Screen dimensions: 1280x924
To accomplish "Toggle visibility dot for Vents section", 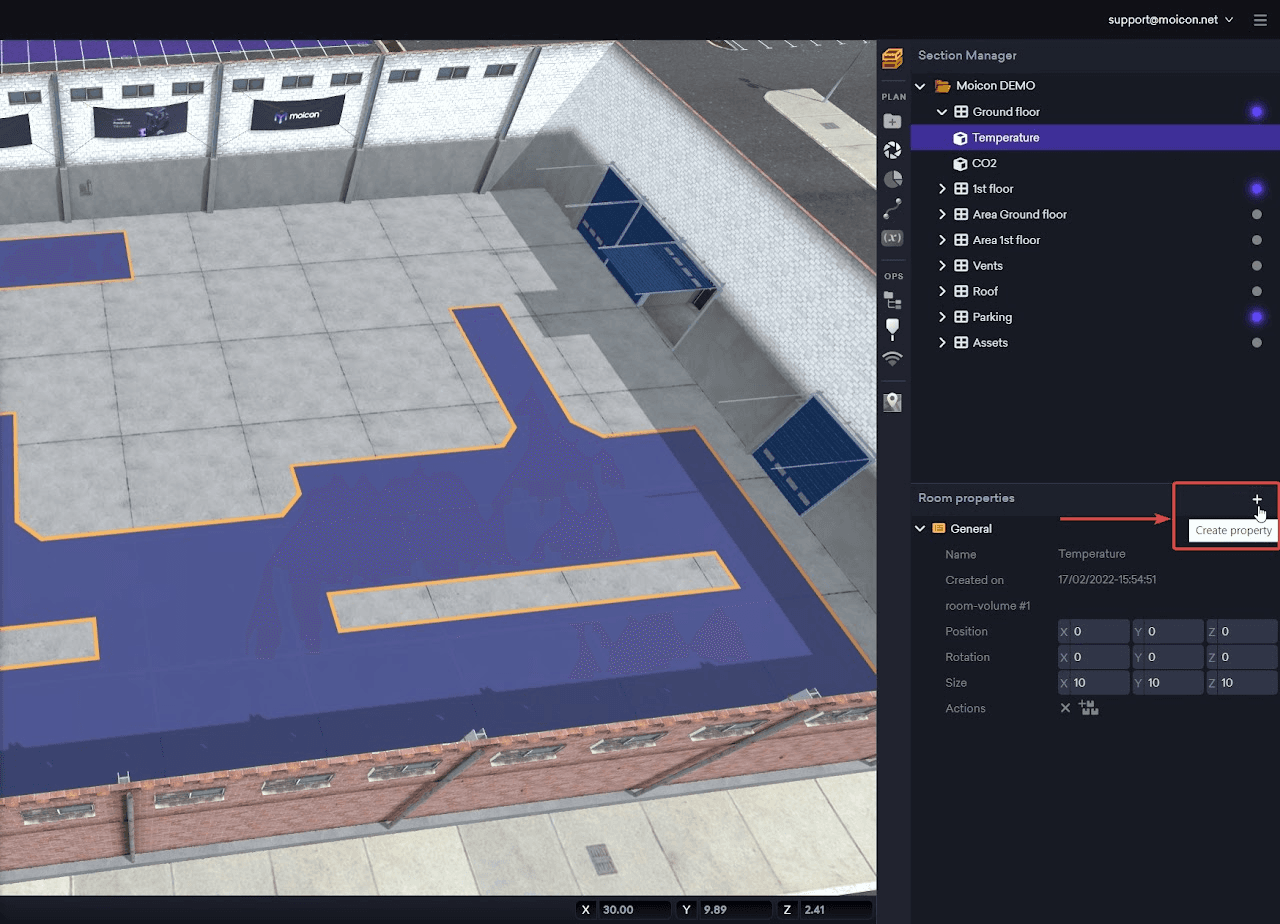I will pos(1257,266).
